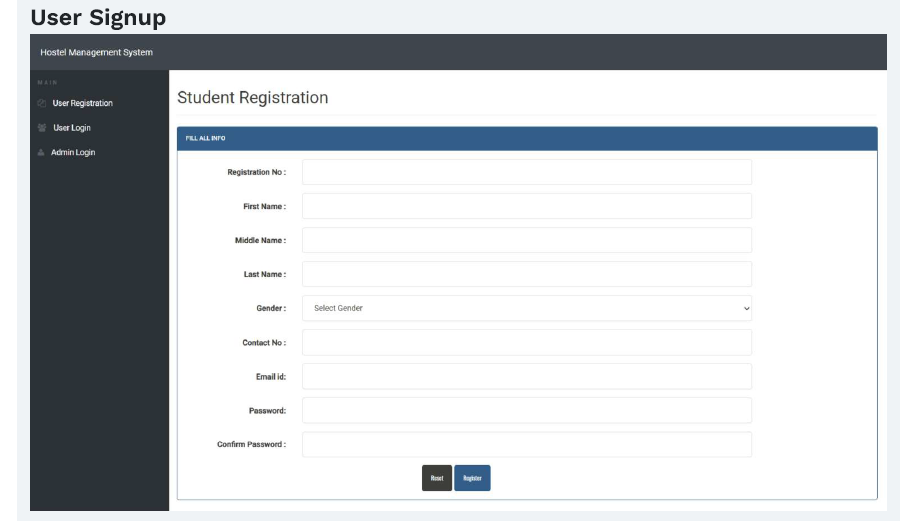Click Hostel Management System header title
The height and width of the screenshot is (521, 919).
(97, 52)
